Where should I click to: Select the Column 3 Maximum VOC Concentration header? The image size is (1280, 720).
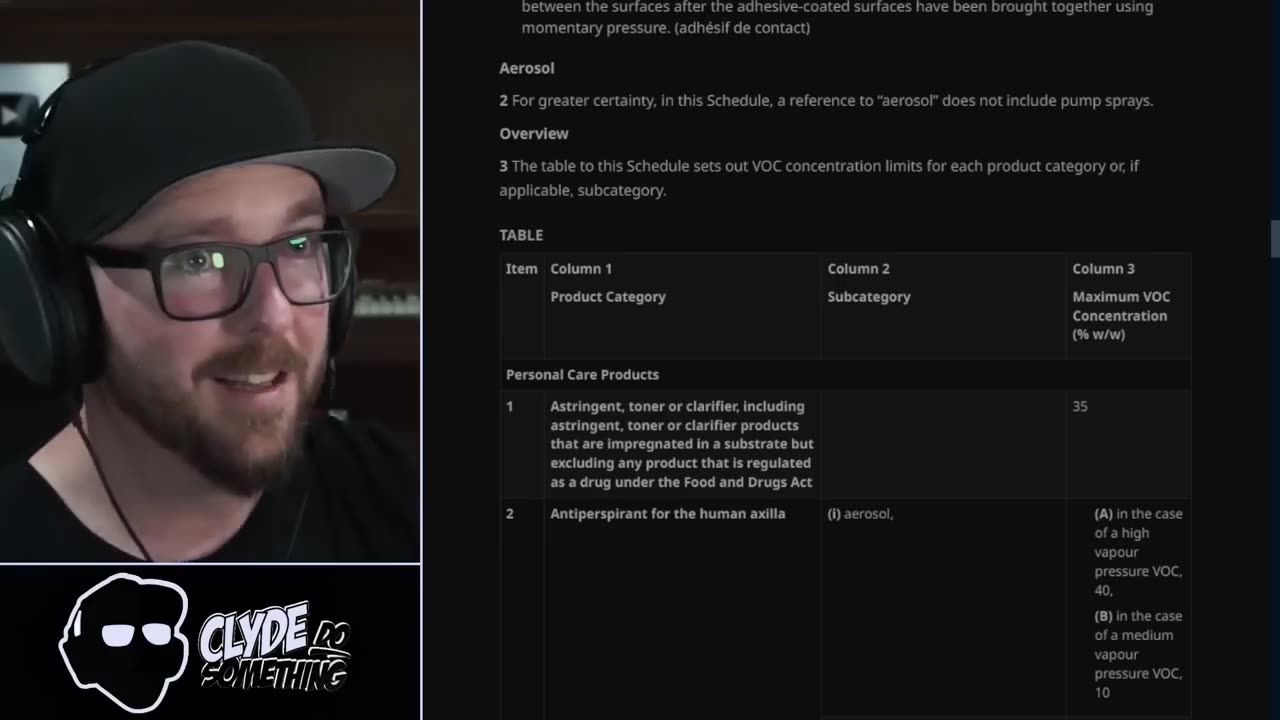point(1121,301)
